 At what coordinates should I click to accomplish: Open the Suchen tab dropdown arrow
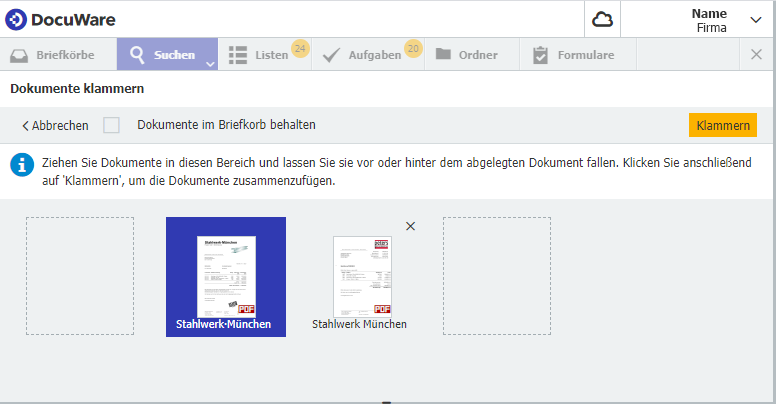tap(210, 64)
